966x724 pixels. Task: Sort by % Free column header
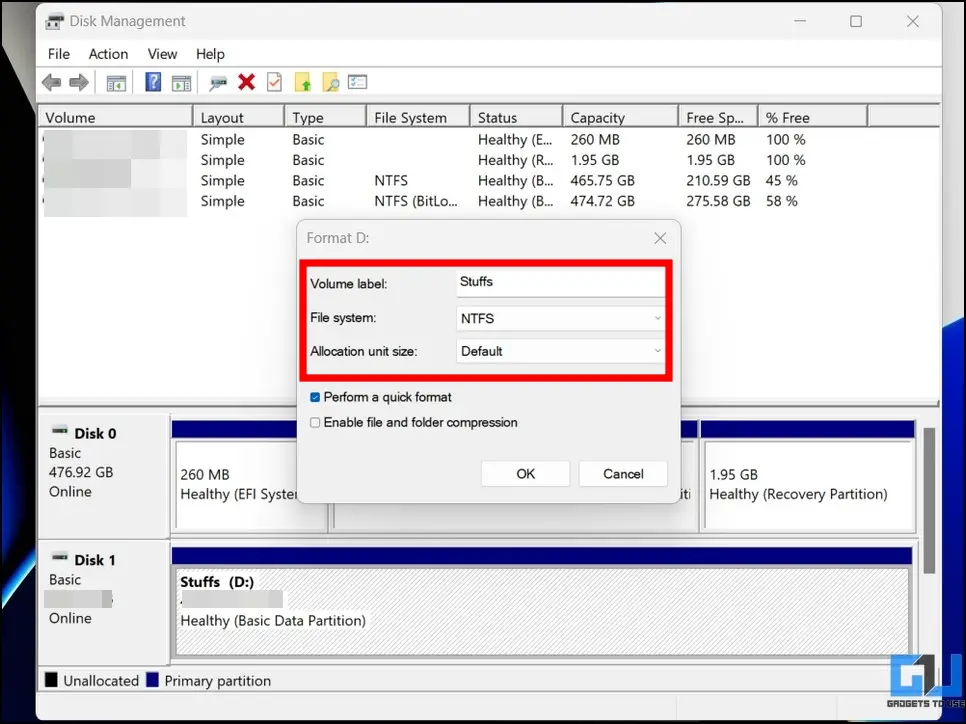click(x=813, y=117)
